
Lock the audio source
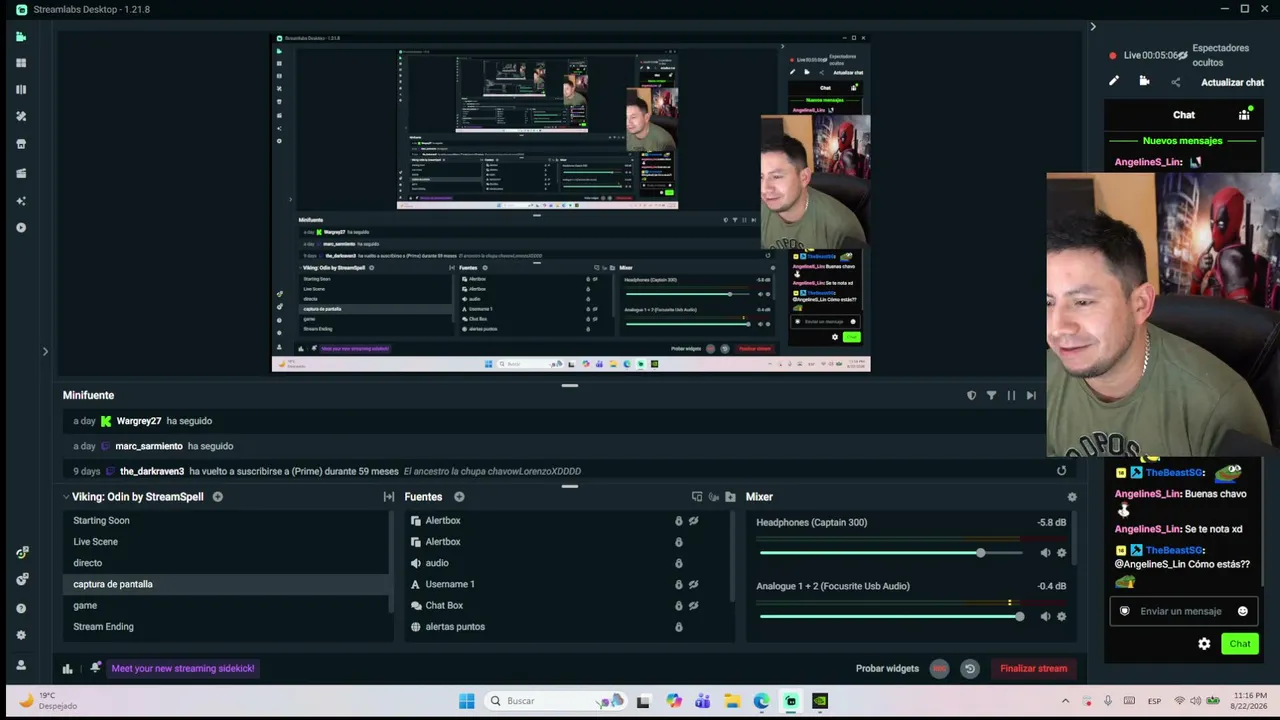point(678,563)
